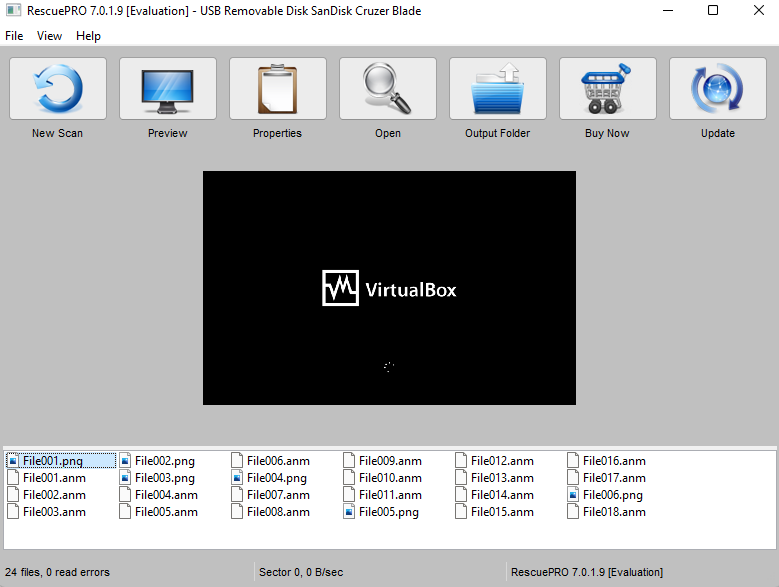Image resolution: width=779 pixels, height=587 pixels.
Task: Open the File menu
Action: click(14, 36)
